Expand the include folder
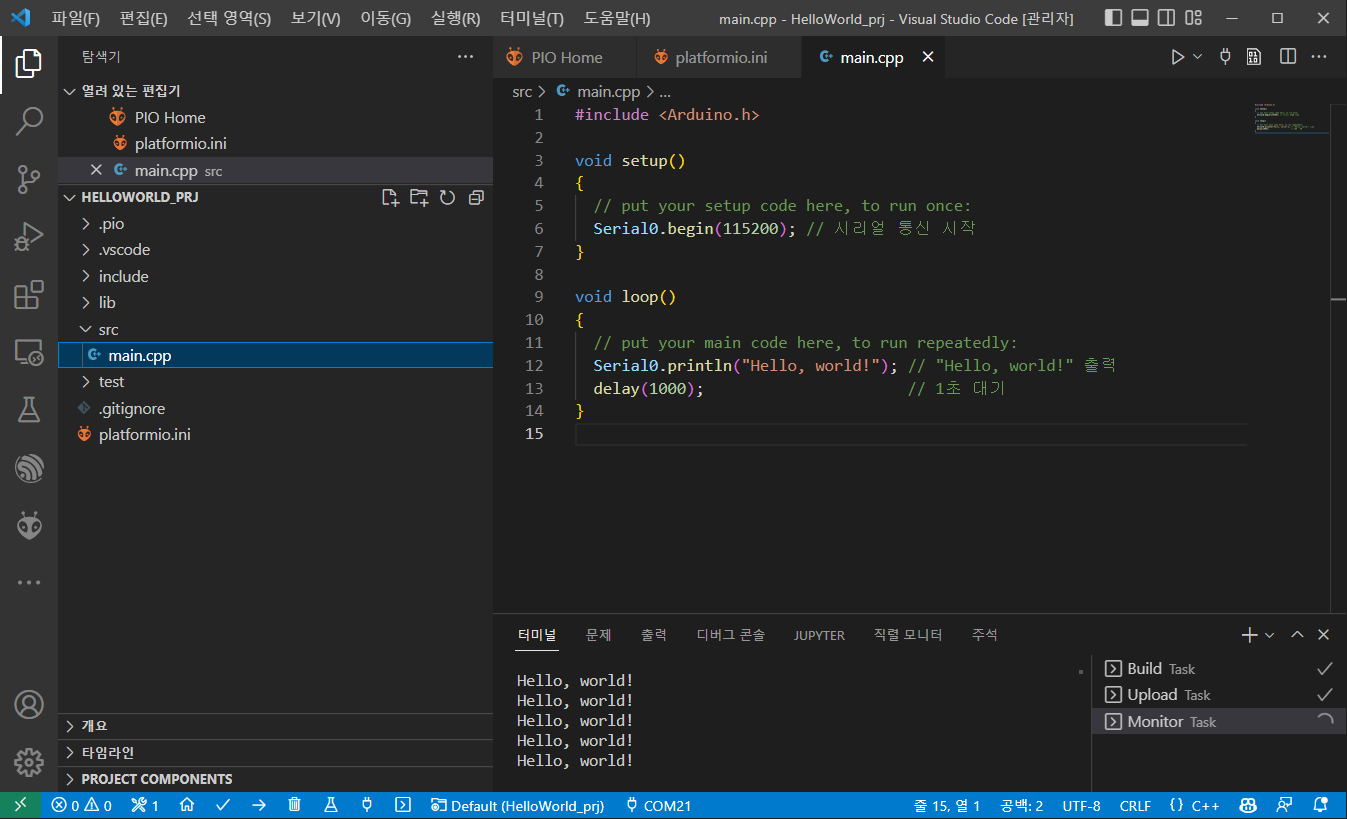This screenshot has height=819, width=1347. [276, 276]
